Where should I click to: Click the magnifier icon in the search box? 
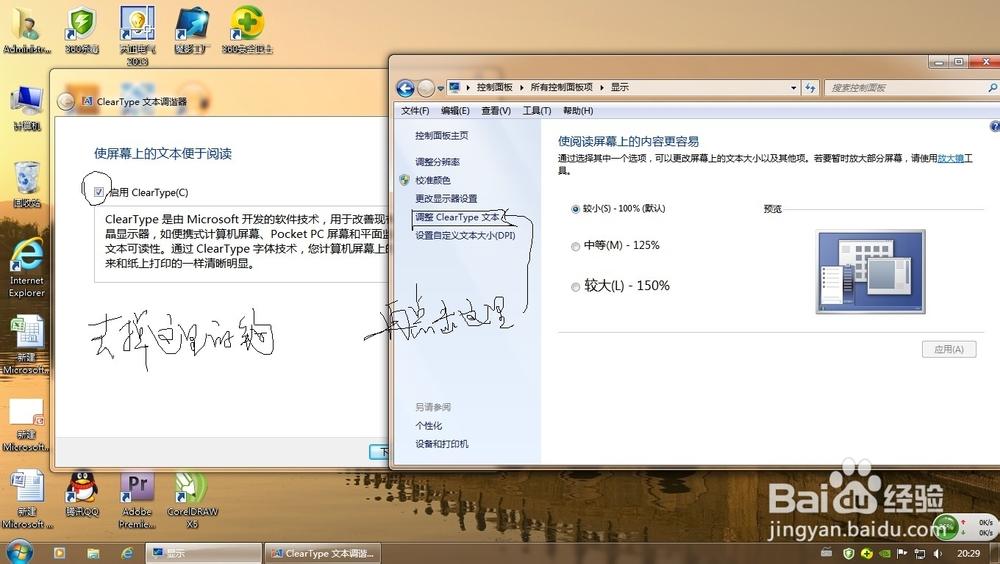click(x=992, y=87)
